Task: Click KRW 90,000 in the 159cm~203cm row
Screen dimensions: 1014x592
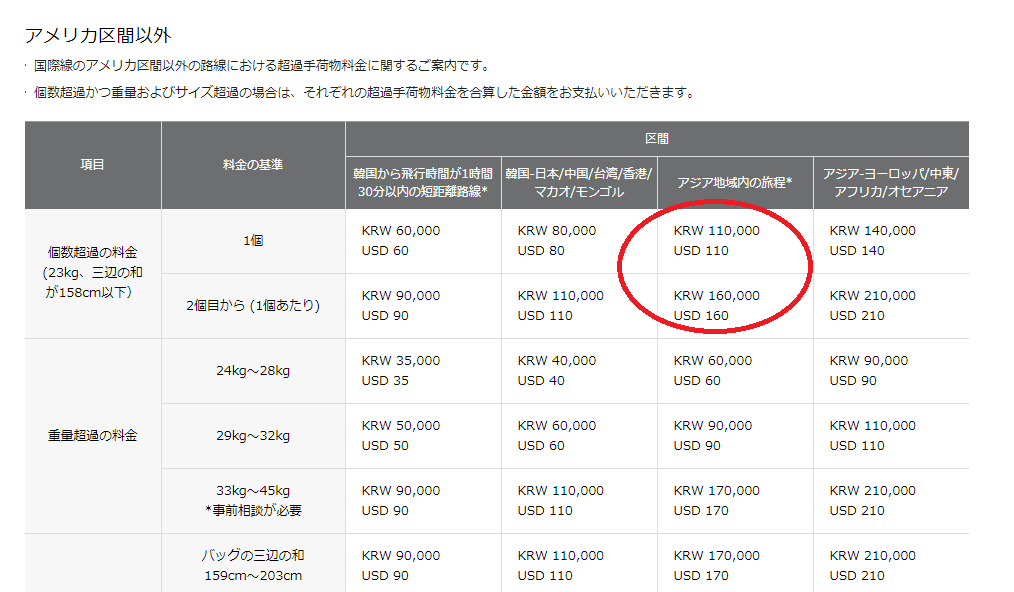Action: pos(400,556)
